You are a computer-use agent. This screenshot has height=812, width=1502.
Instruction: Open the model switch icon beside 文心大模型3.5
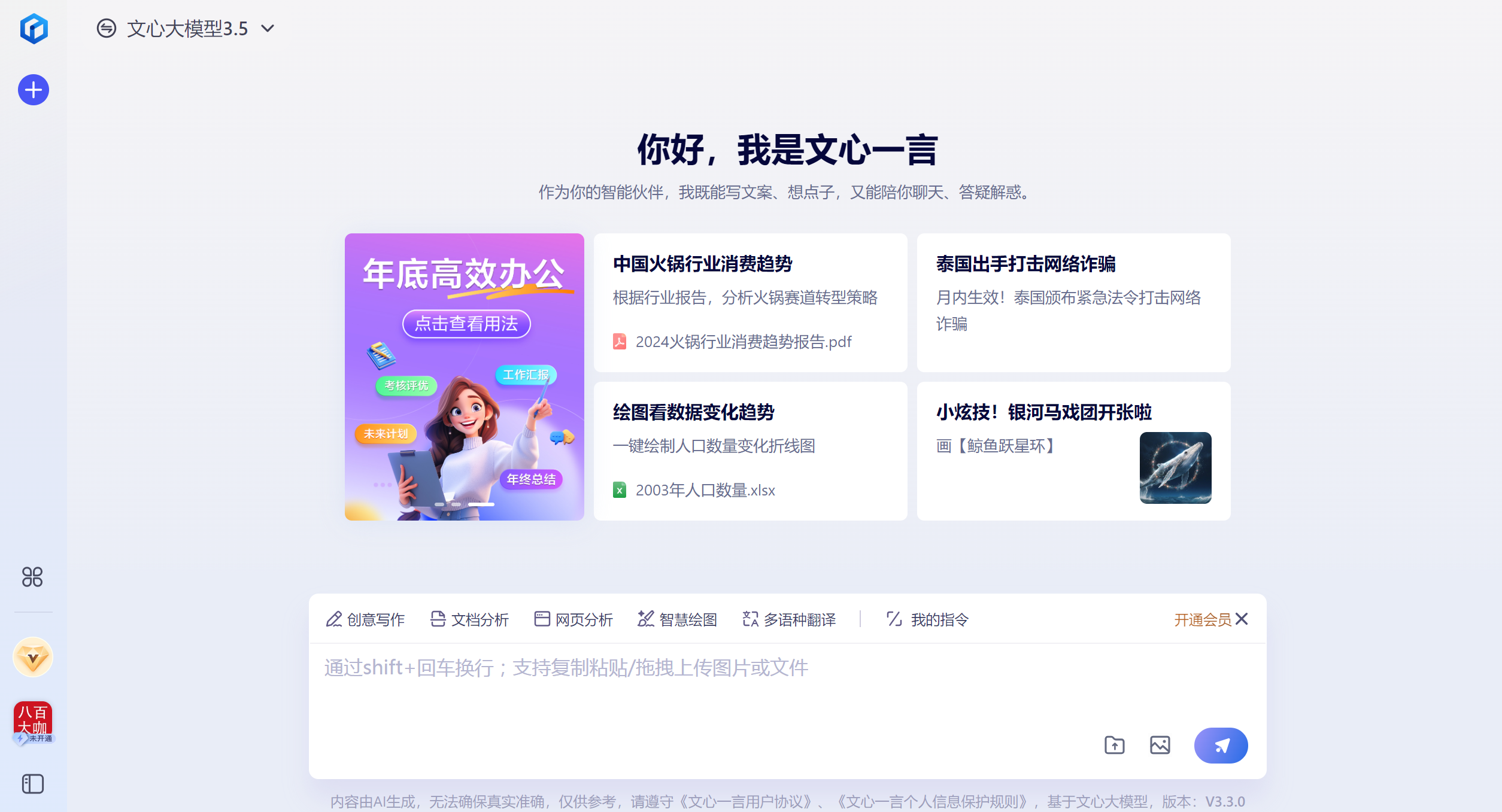107,28
